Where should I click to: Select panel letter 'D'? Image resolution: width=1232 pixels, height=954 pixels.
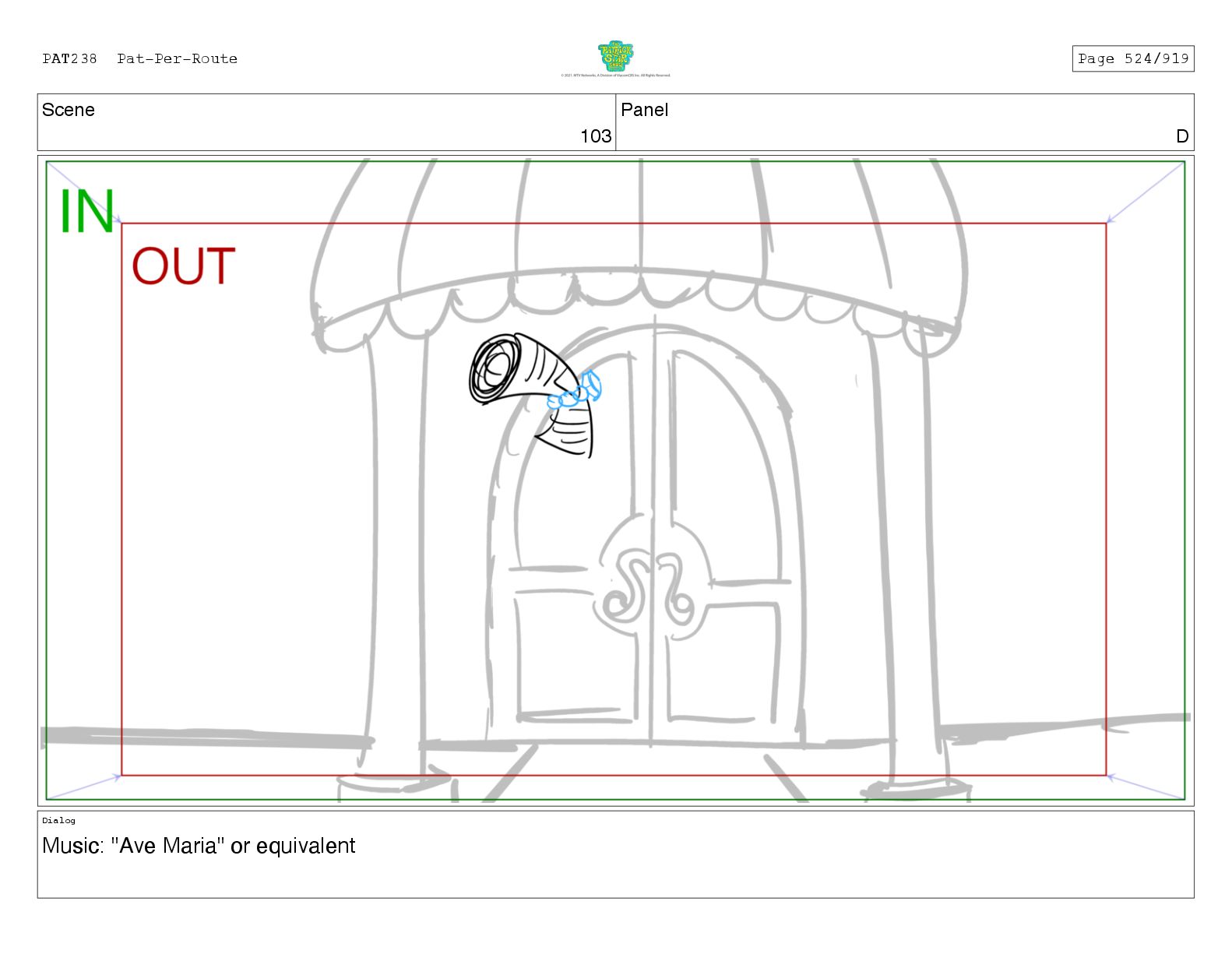coord(1182,136)
